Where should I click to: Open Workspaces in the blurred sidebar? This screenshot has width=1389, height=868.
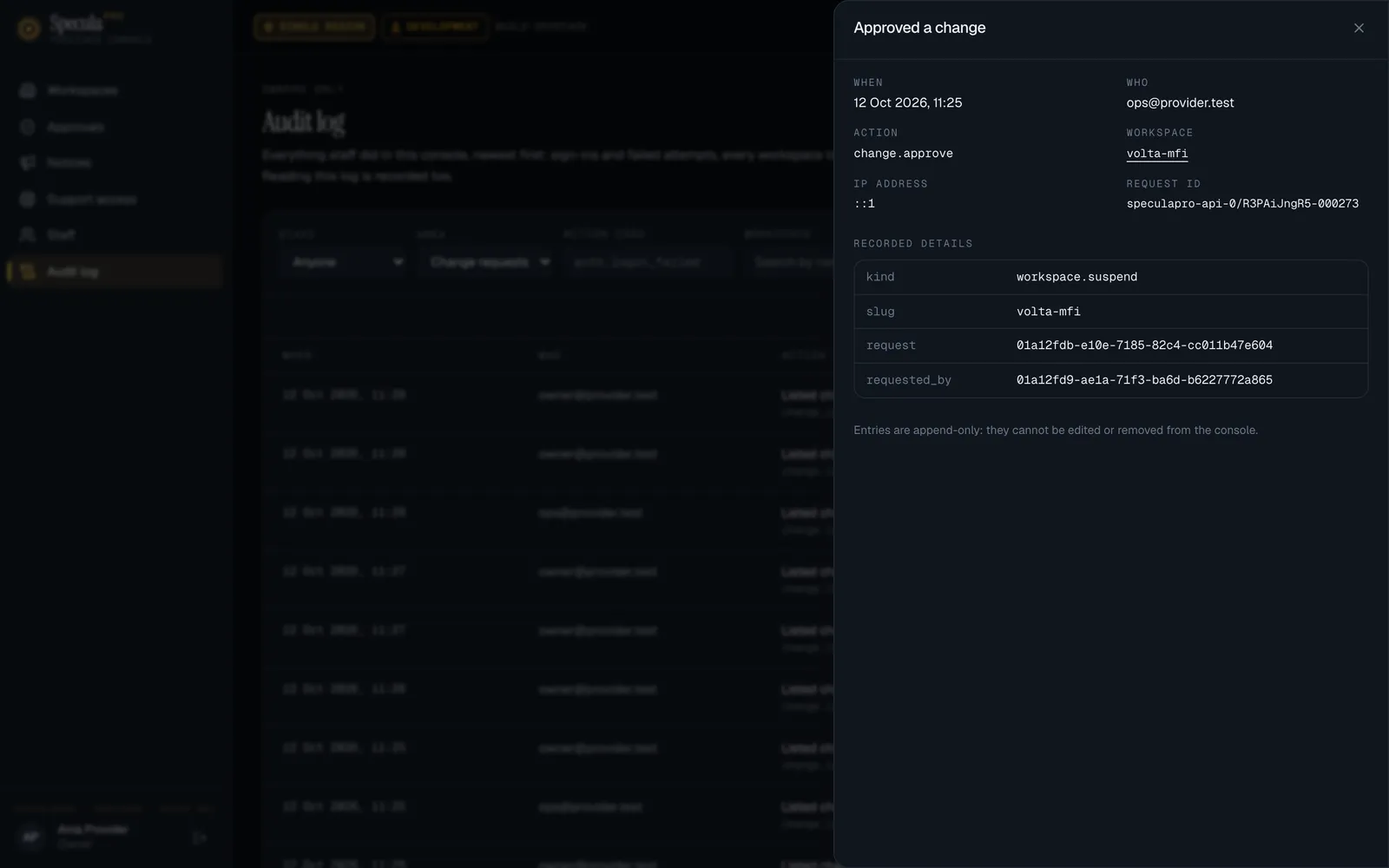click(113, 90)
